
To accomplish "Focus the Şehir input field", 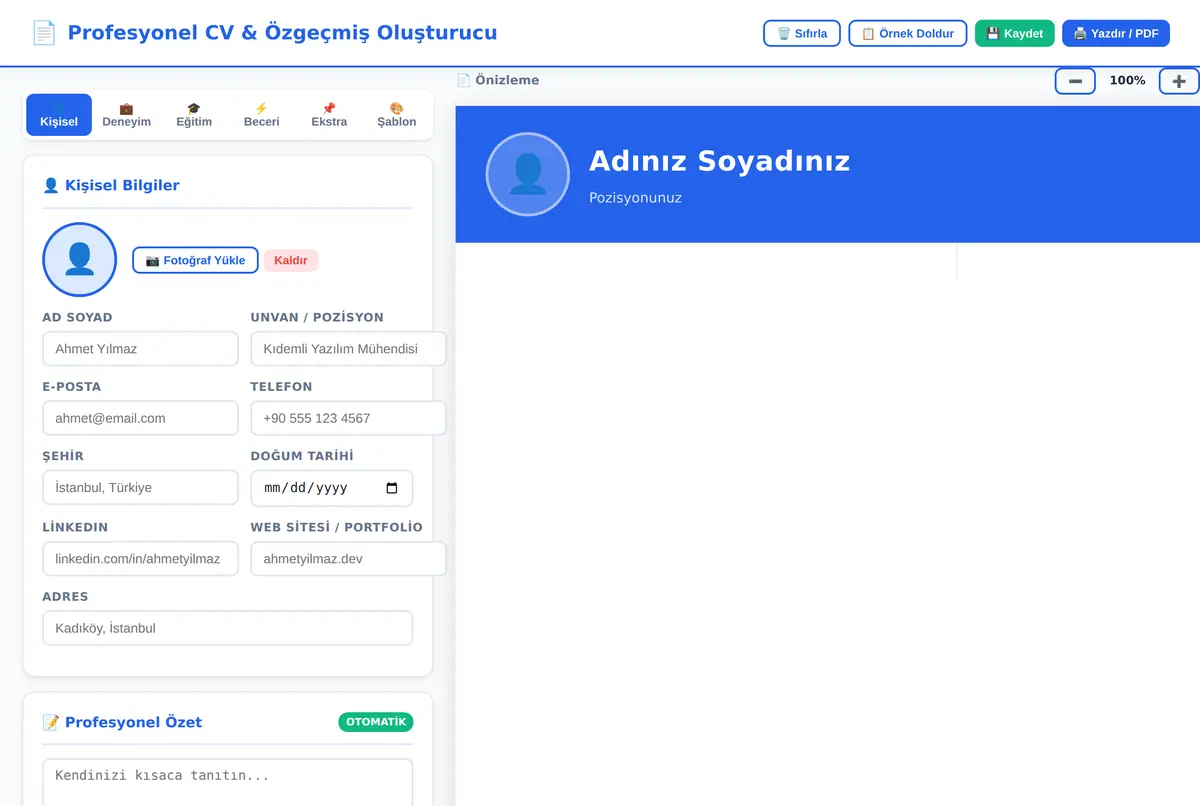I will 140,488.
